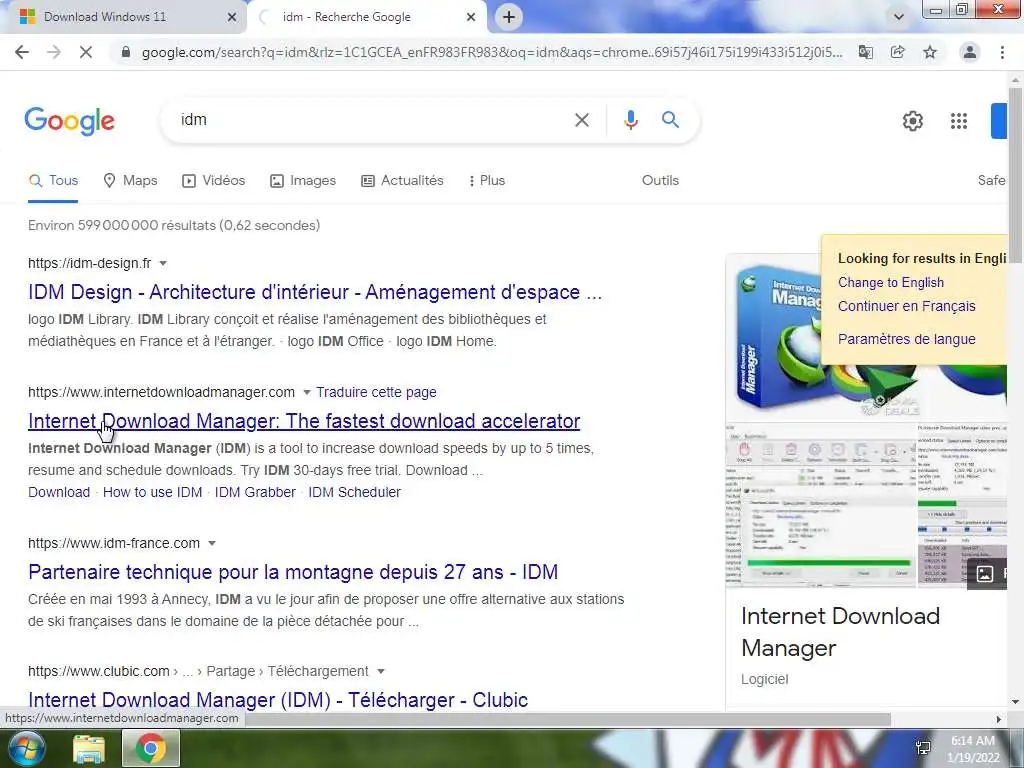Switch to Images results tab

[303, 181]
